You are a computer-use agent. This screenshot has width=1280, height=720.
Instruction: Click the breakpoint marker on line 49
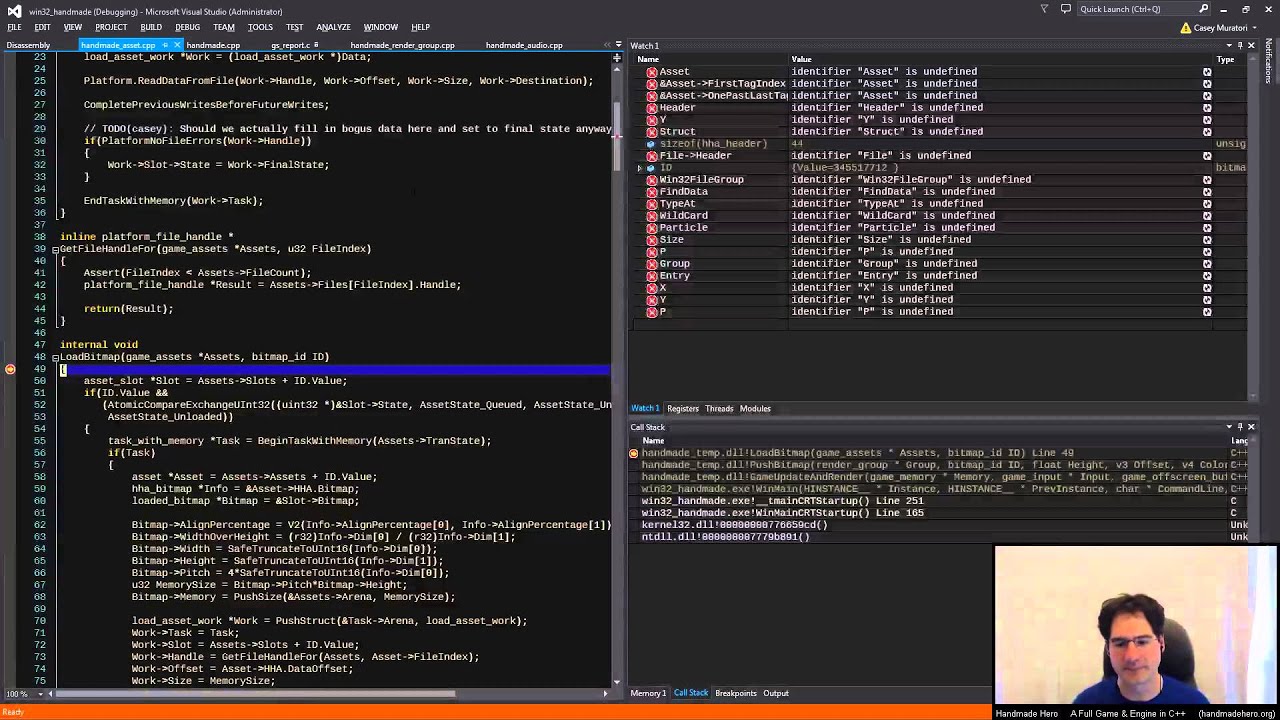[x=10, y=369]
